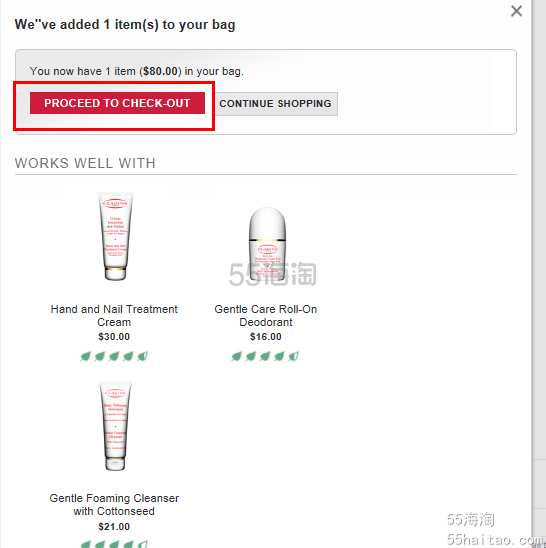Click Gentle Foaming Cleanser with Cottonseed title
The width and height of the screenshot is (546, 548).
pyautogui.click(x=114, y=505)
